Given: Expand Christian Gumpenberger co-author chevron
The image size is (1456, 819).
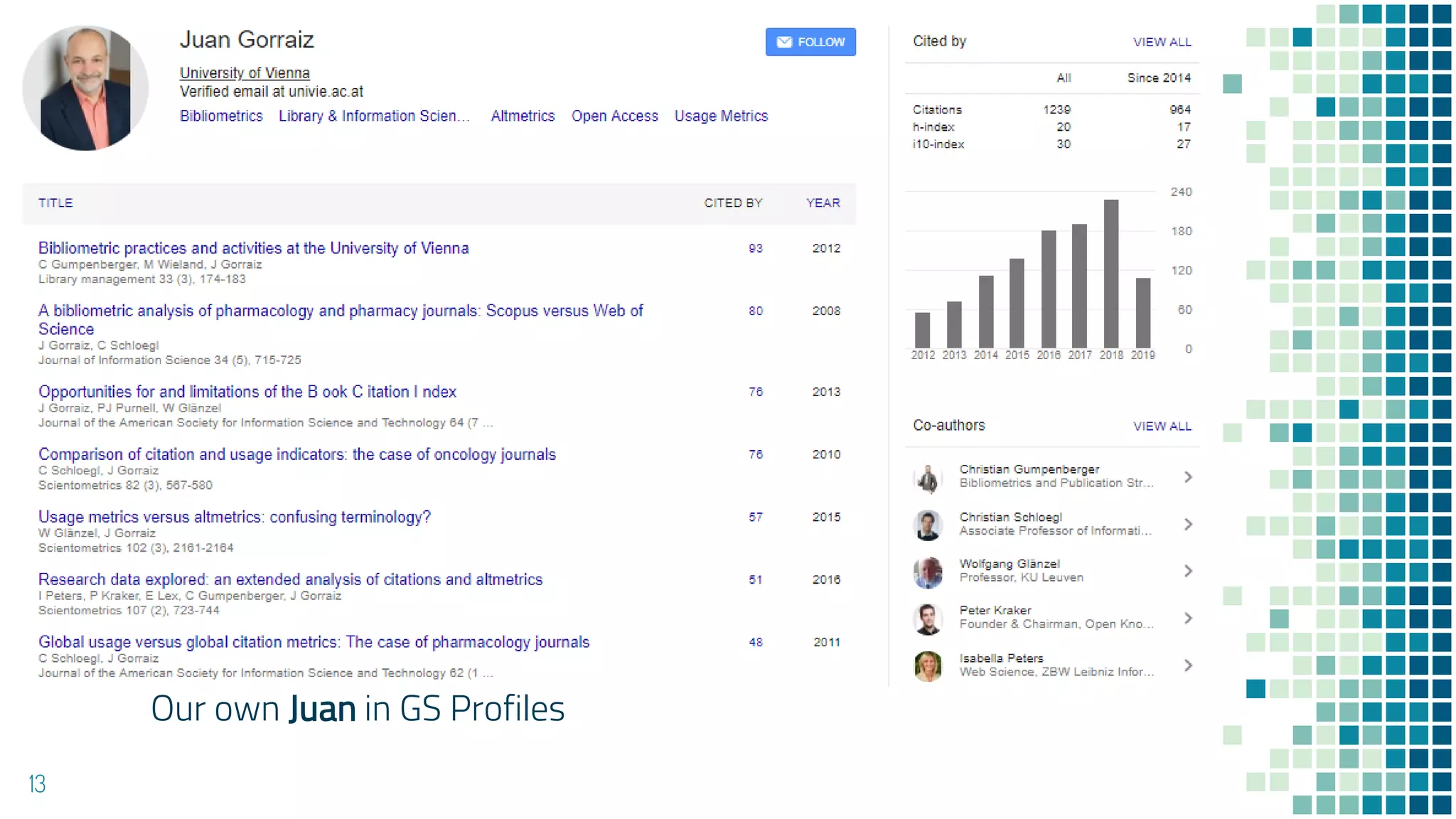Looking at the screenshot, I should point(1188,477).
